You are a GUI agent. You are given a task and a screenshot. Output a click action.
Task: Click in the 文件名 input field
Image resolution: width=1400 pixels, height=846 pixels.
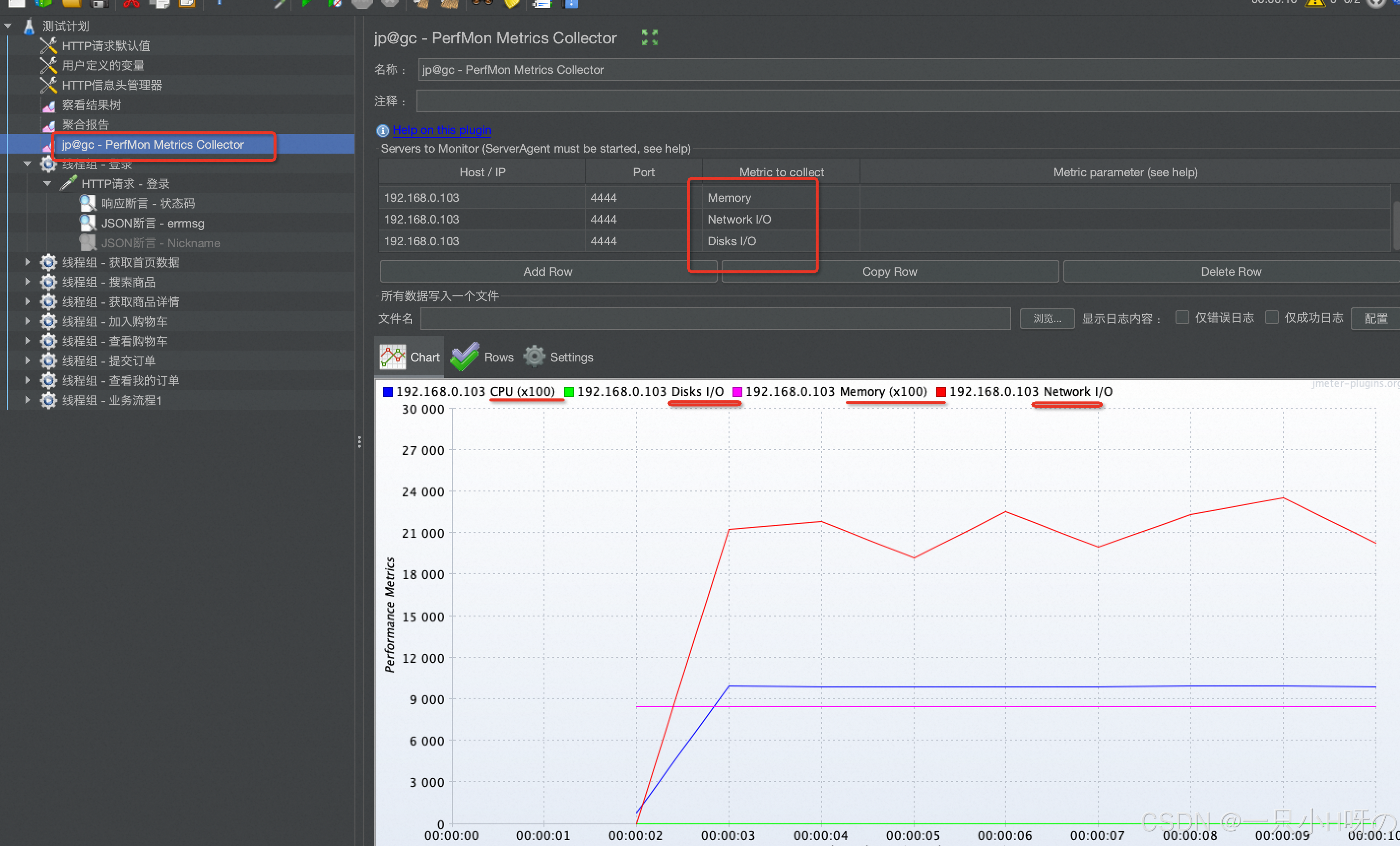click(x=715, y=319)
